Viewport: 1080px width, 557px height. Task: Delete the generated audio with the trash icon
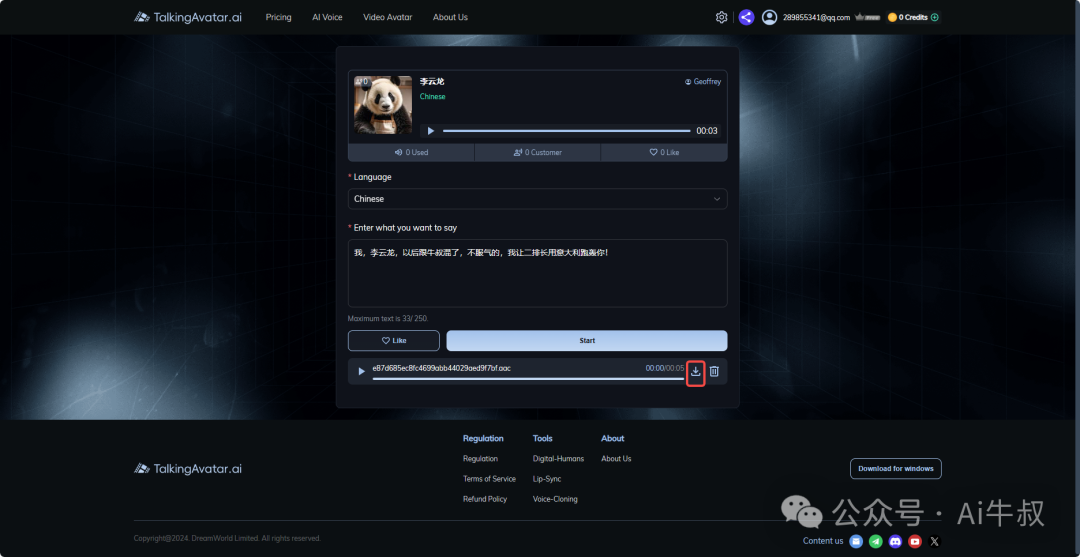[x=714, y=371]
